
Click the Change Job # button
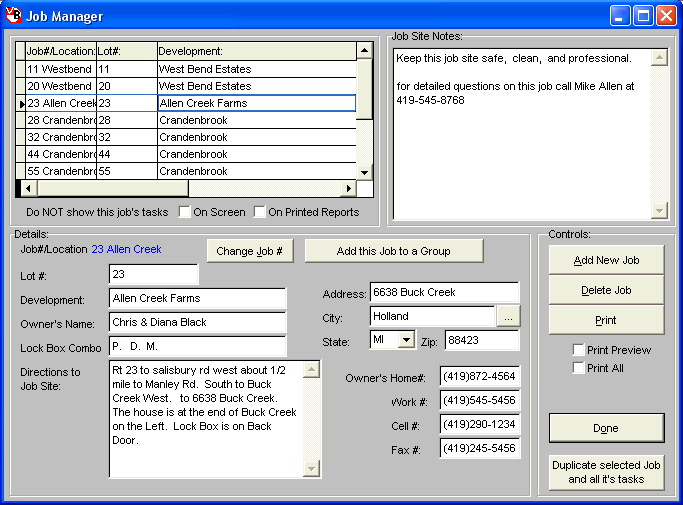[249, 251]
